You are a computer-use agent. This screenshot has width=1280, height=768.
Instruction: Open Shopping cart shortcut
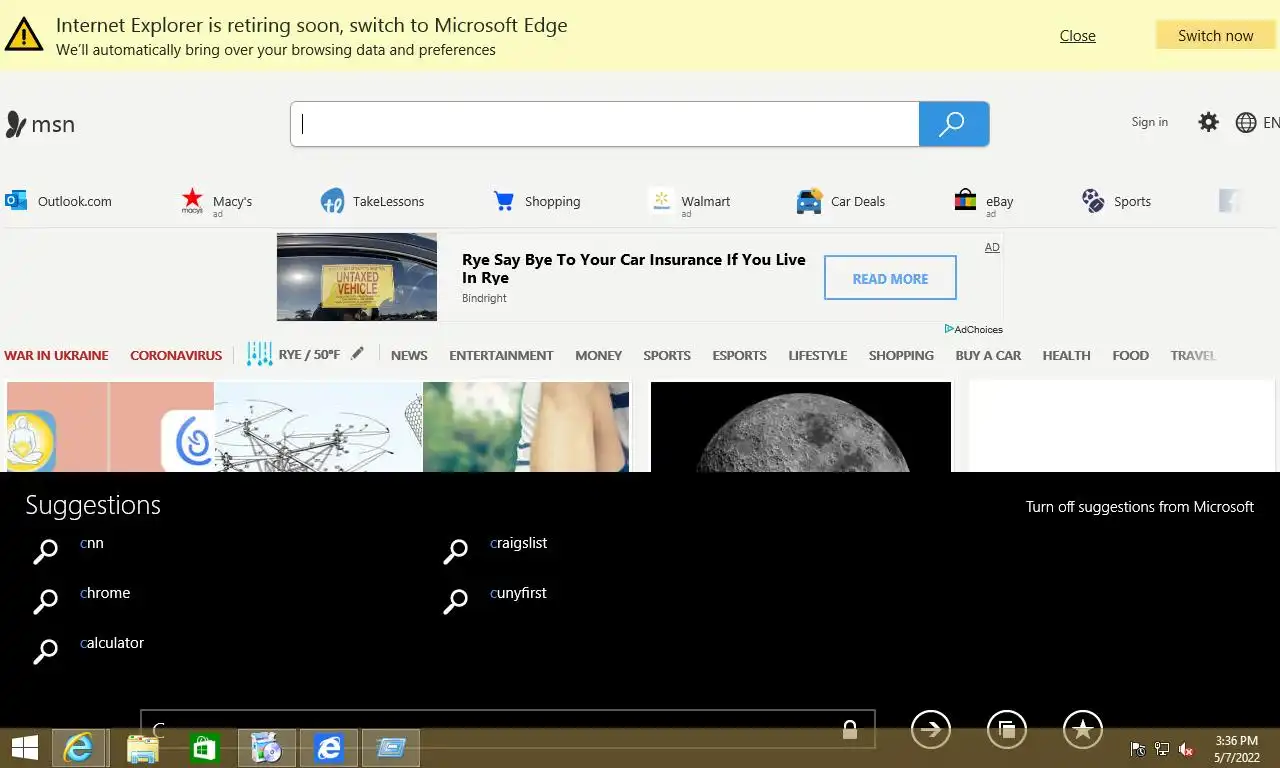tap(504, 201)
